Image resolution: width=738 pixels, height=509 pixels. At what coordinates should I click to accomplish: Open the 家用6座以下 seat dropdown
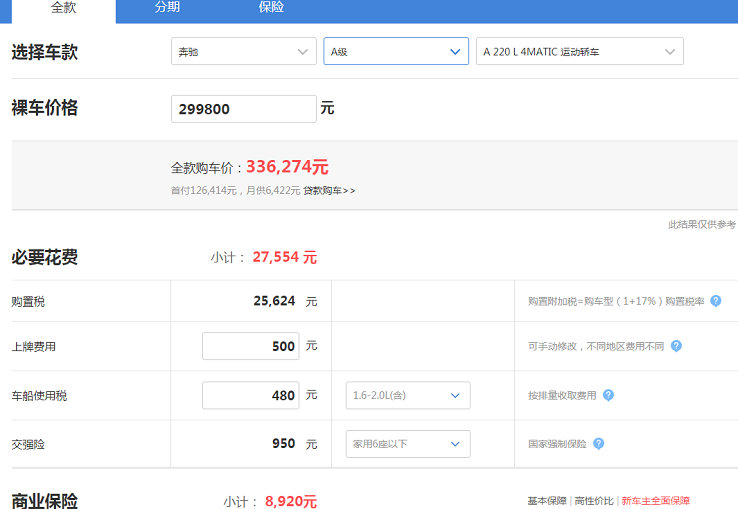408,444
